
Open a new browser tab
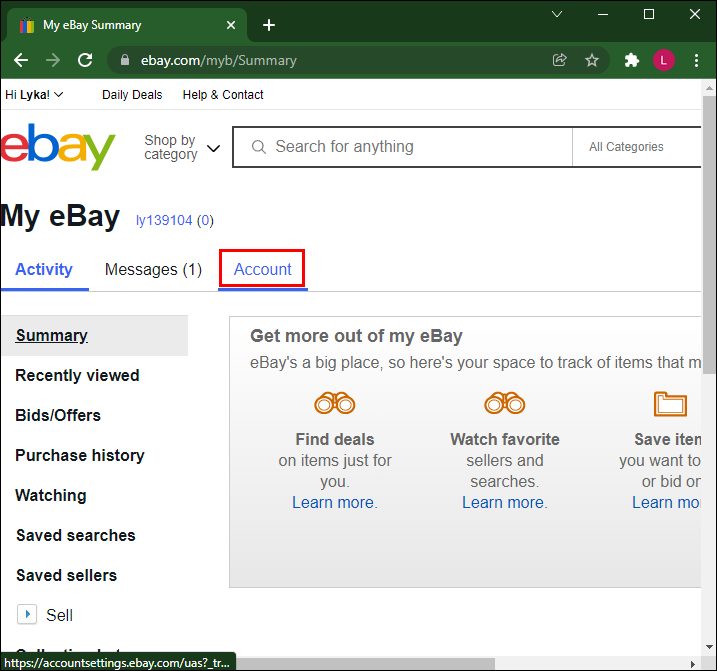coord(269,25)
